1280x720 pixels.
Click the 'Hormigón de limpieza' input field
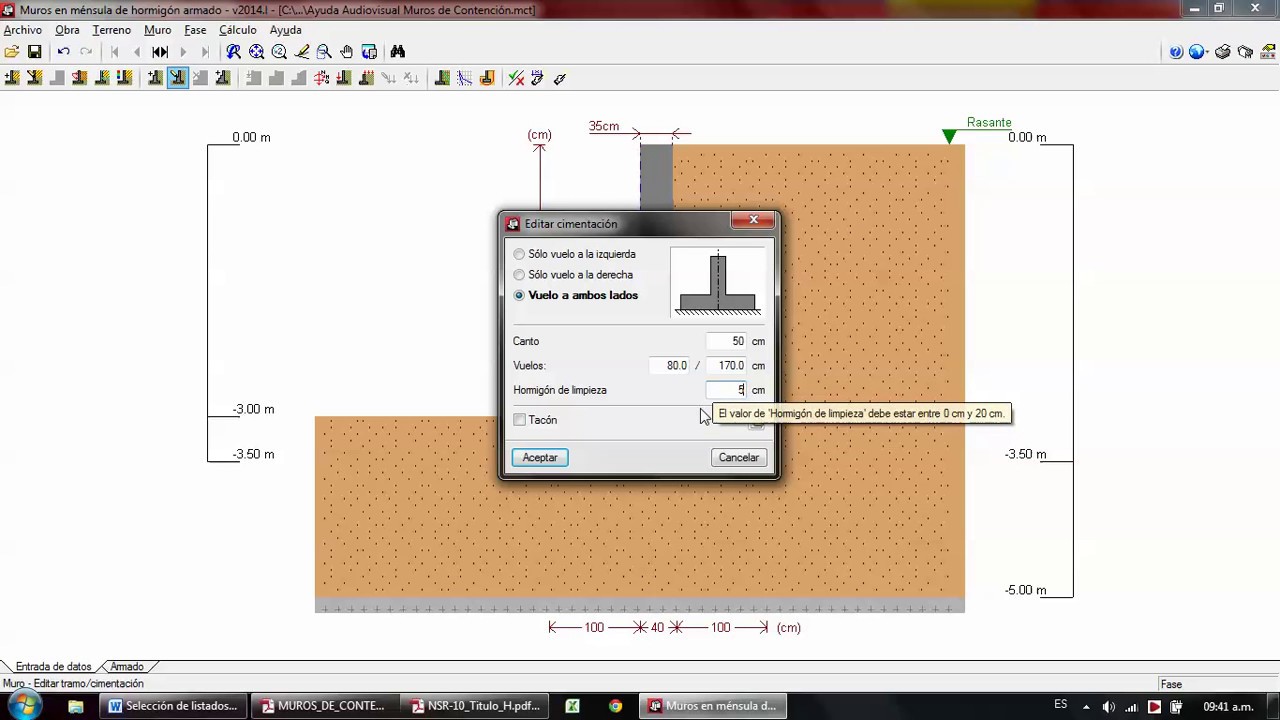coord(726,390)
